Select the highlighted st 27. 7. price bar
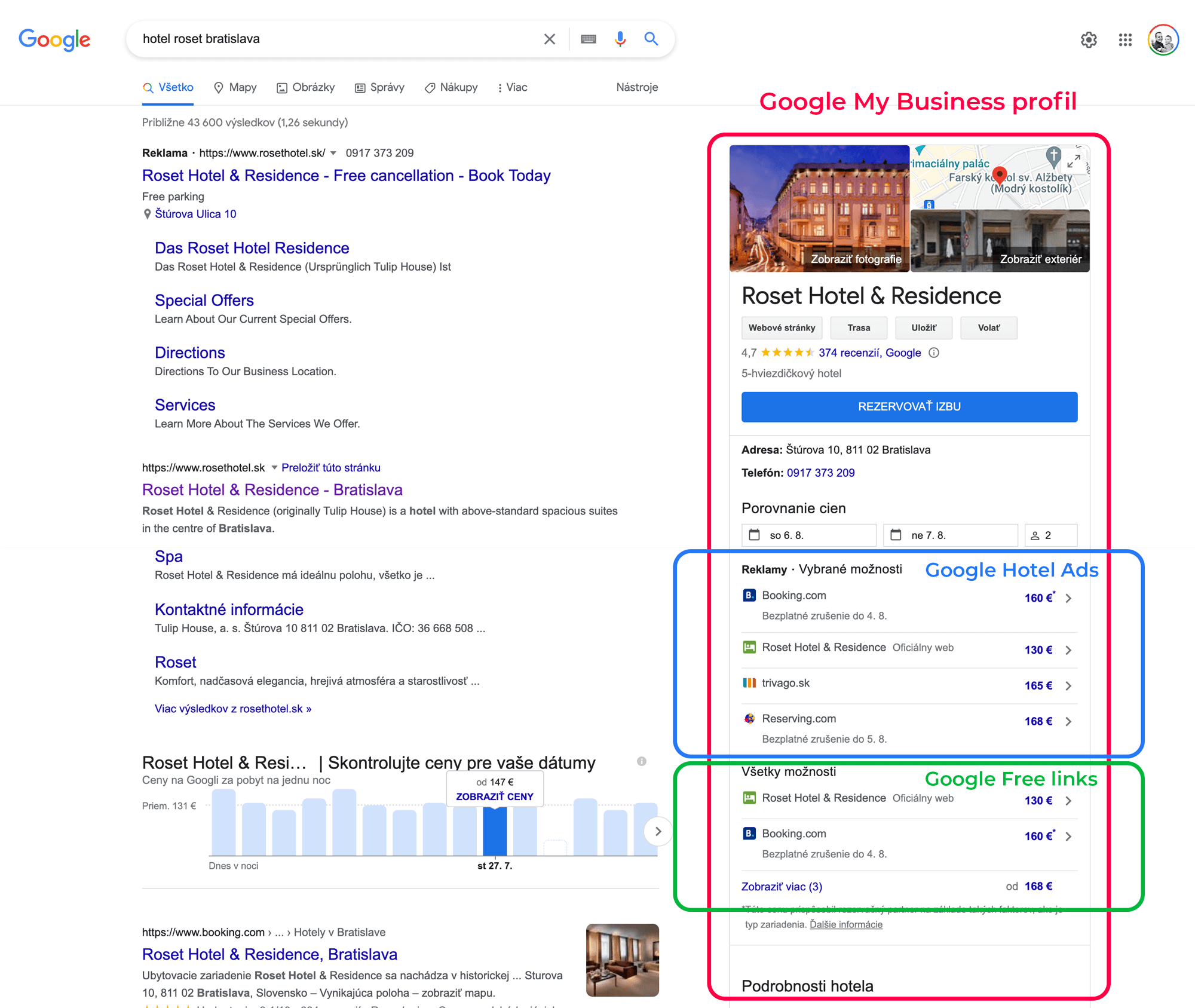1195x1008 pixels. (495, 831)
